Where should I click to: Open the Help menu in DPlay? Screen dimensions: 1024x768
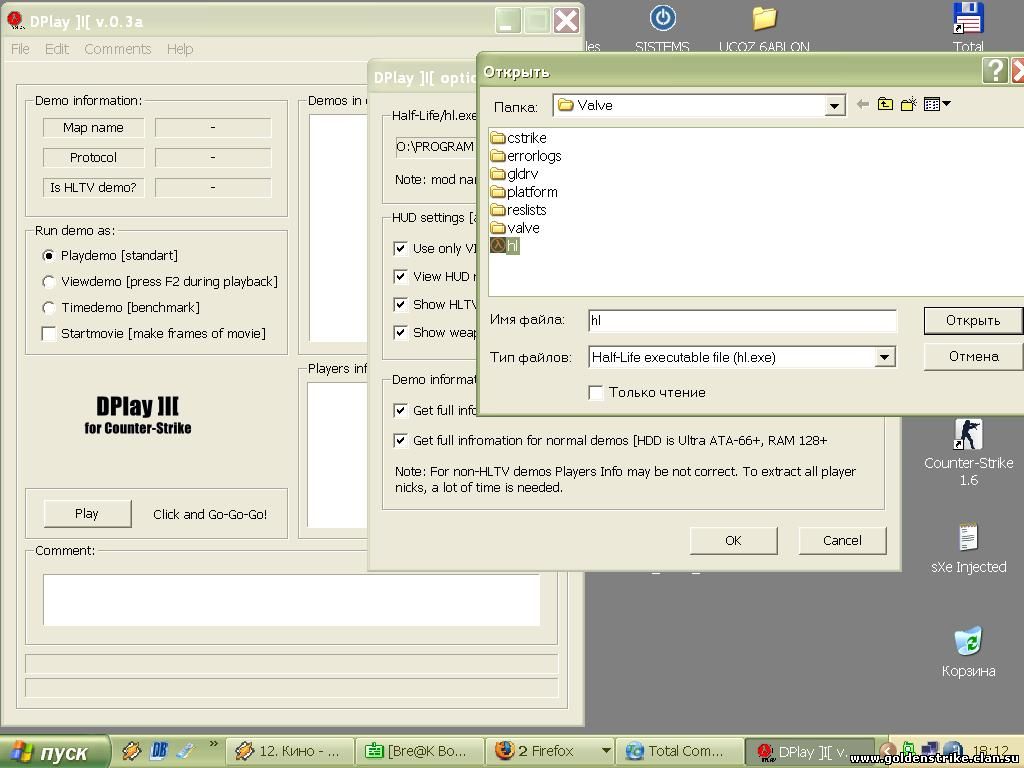tap(180, 49)
